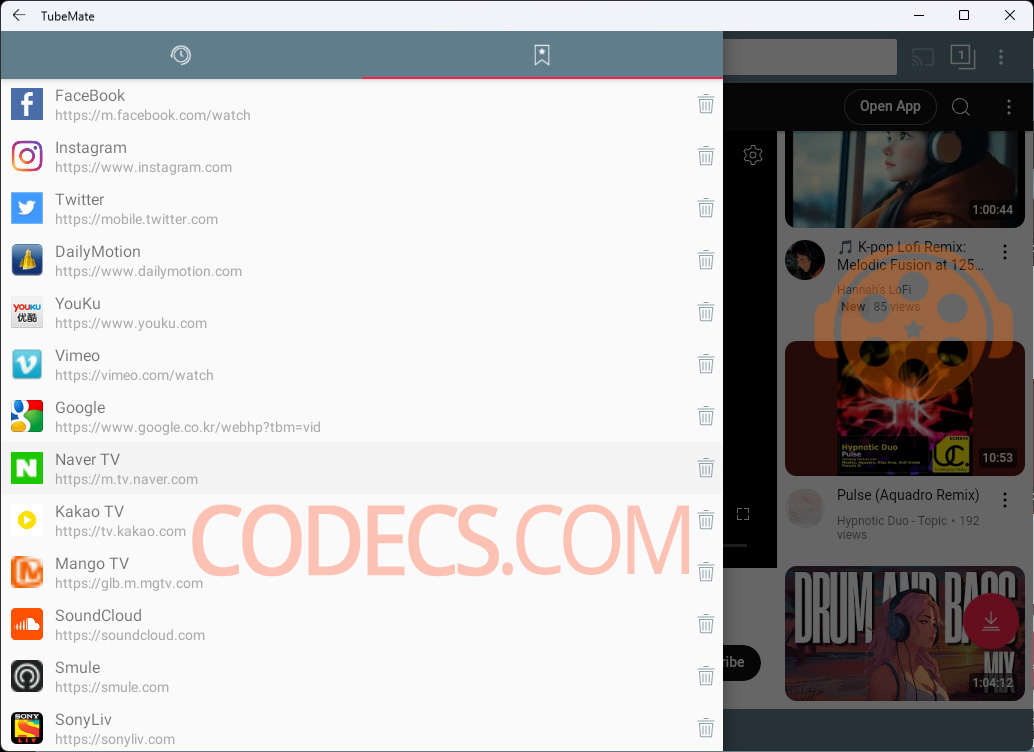Open the Naver TV green icon
Image resolution: width=1034 pixels, height=752 pixels.
pyautogui.click(x=27, y=468)
